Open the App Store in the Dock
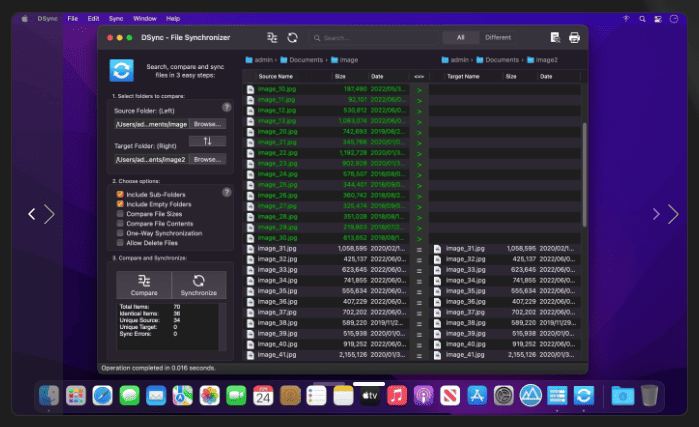Image resolution: width=699 pixels, height=427 pixels. coord(477,395)
